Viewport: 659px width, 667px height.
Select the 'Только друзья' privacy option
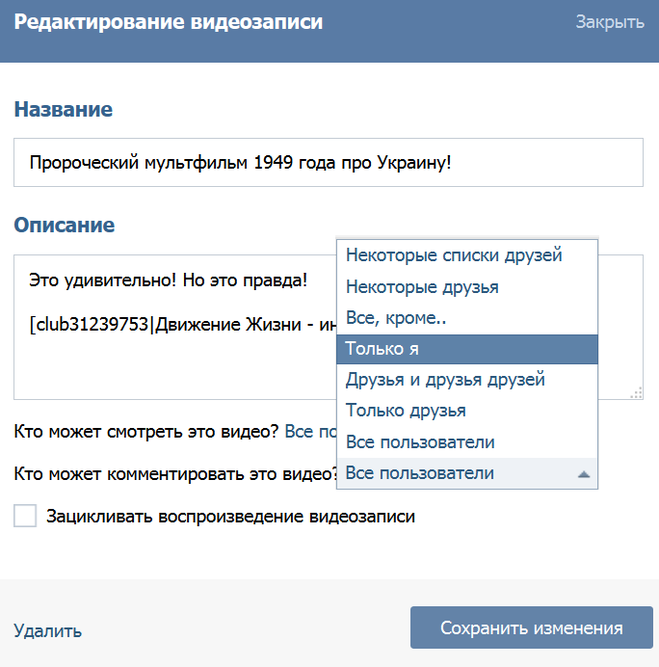(x=406, y=411)
